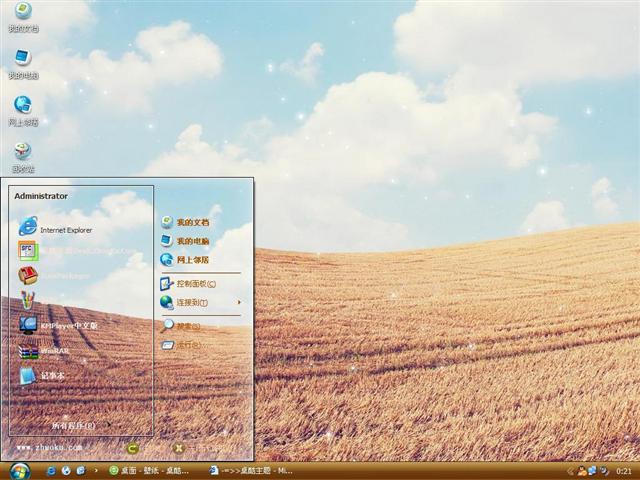Open the Run dialog entry in start menu
Screen dimensions: 640x480
point(180,345)
